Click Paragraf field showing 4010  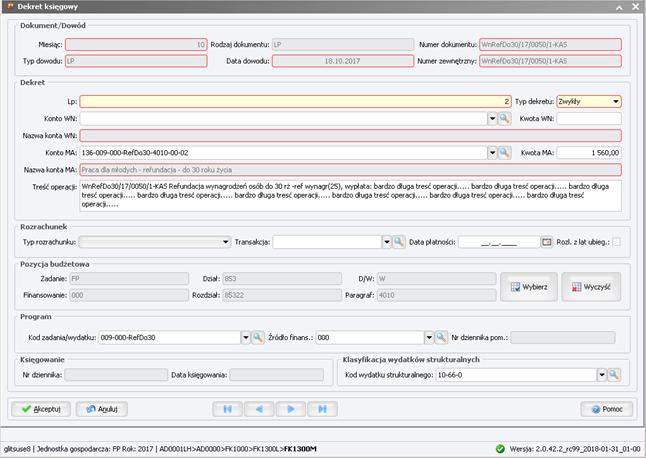click(x=436, y=295)
